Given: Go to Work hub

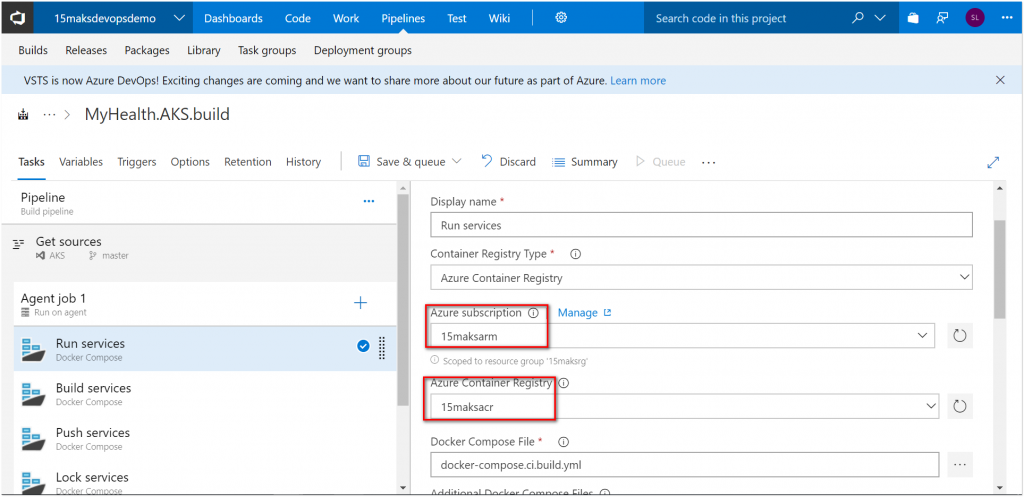Looking at the screenshot, I should (x=346, y=18).
